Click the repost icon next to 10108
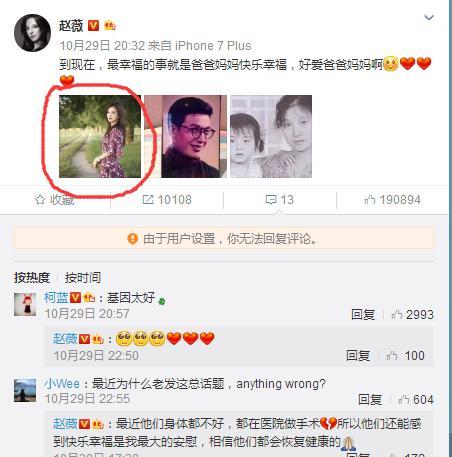452x457 pixels. point(148,200)
